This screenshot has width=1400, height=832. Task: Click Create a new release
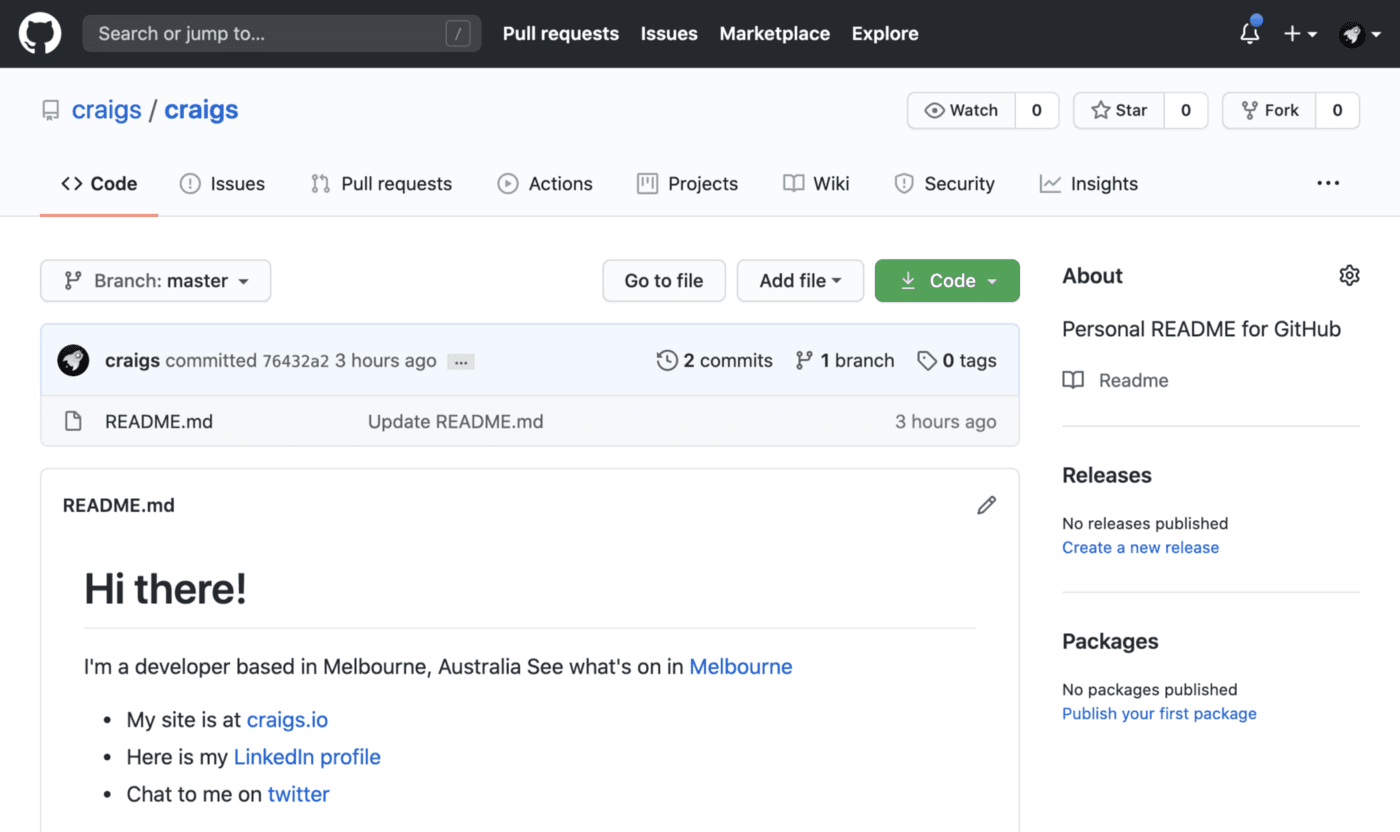point(1141,548)
